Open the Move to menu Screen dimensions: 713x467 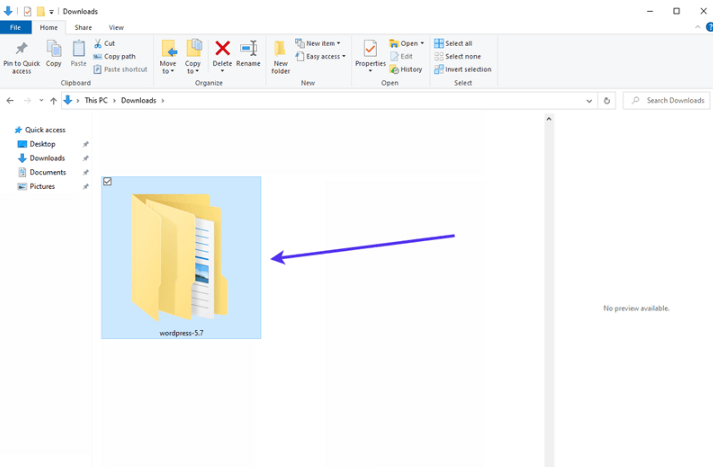click(x=168, y=57)
